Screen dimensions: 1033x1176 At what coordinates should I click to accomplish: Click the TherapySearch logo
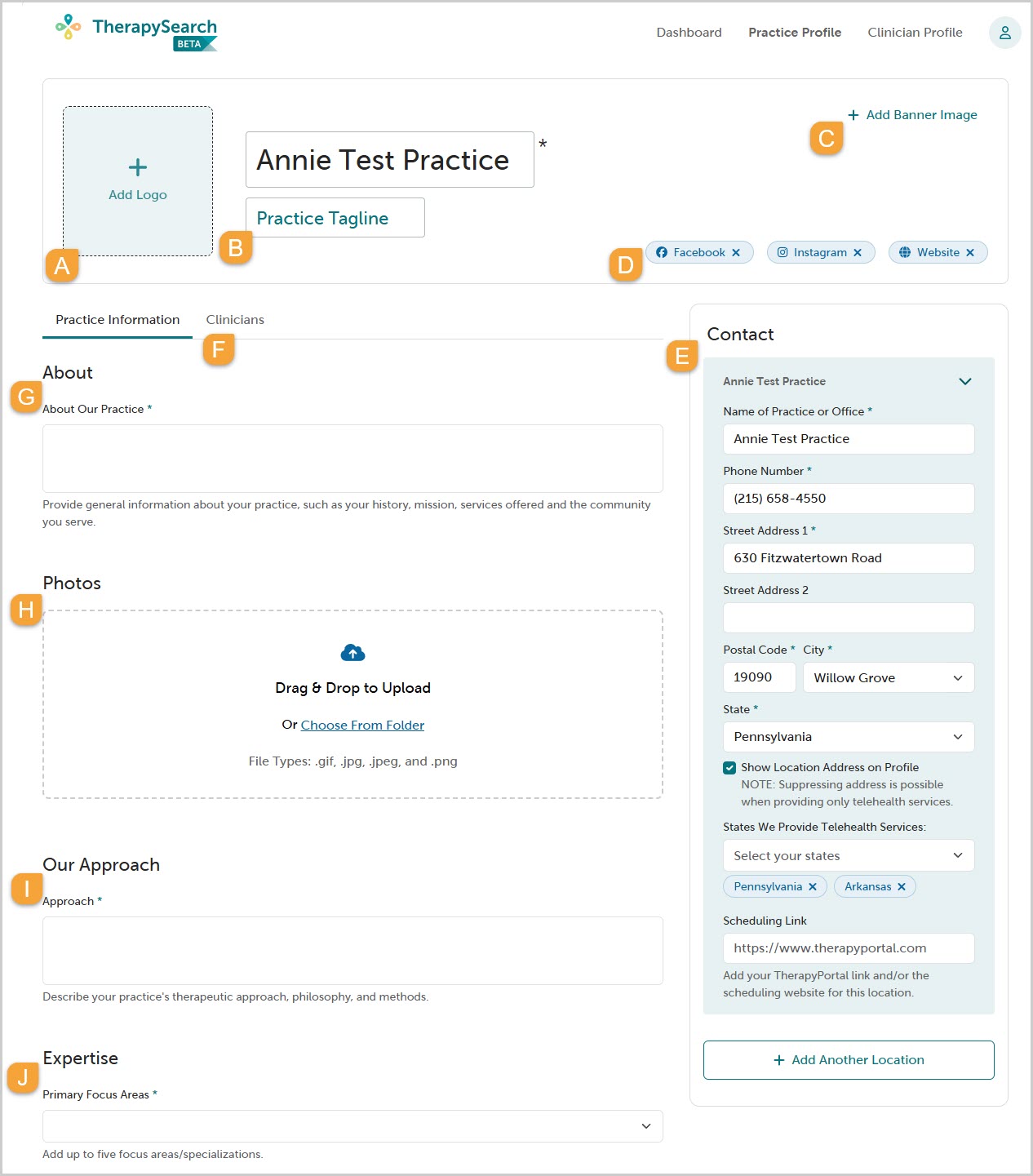[136, 33]
